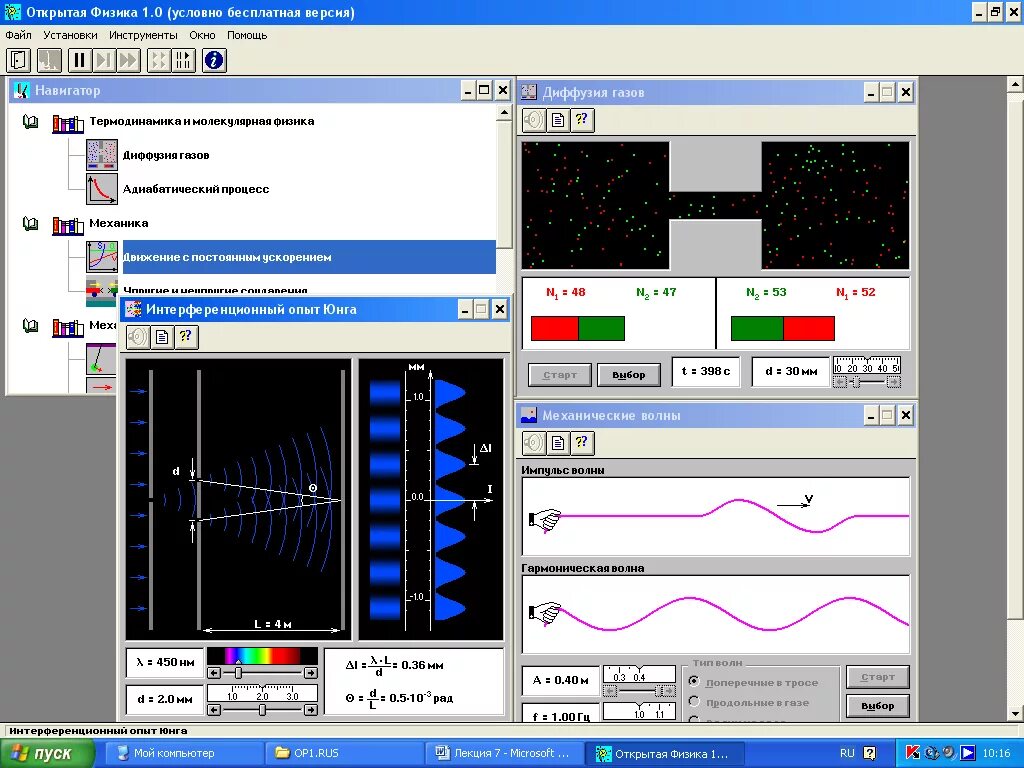Click help question icon in Диффузия газов window
Viewport: 1024px width, 768px height.
582,120
